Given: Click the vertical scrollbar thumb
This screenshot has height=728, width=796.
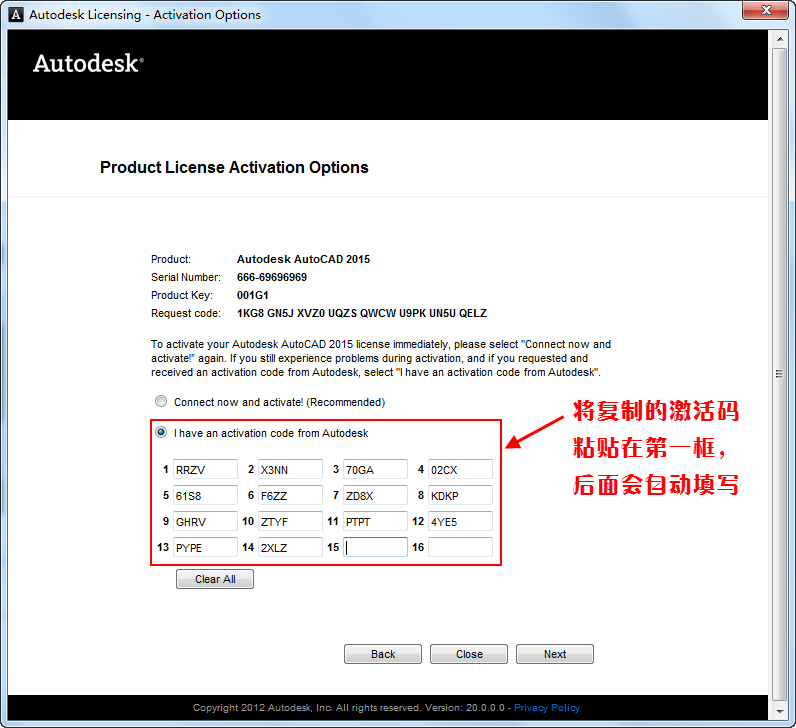Looking at the screenshot, I should [780, 374].
